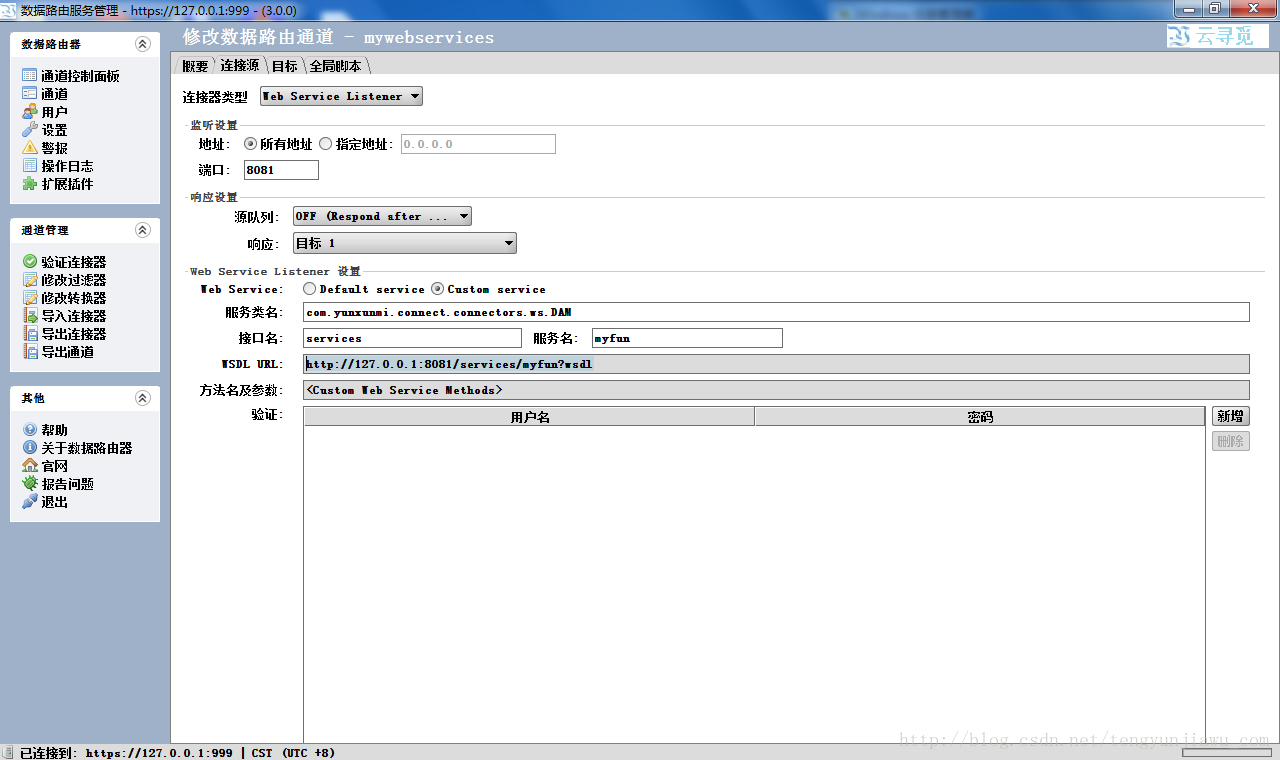Open the 源队列 OFF (Respond after...) dropdown

tap(382, 216)
